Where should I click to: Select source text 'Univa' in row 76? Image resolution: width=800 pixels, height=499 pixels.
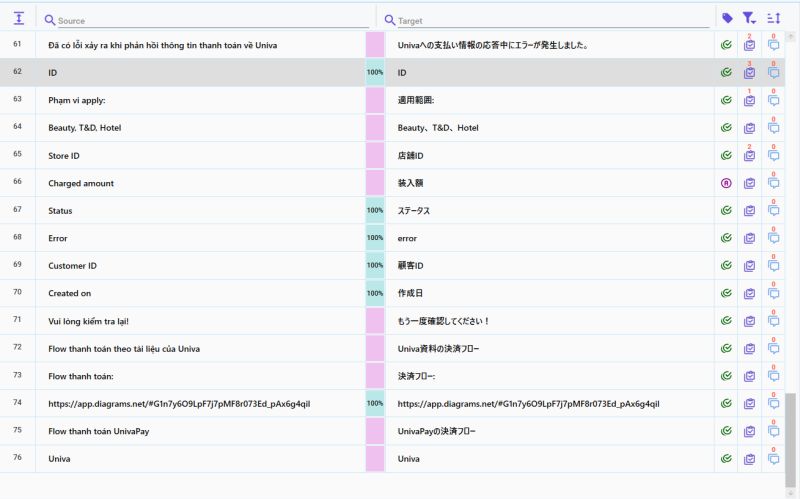59,459
